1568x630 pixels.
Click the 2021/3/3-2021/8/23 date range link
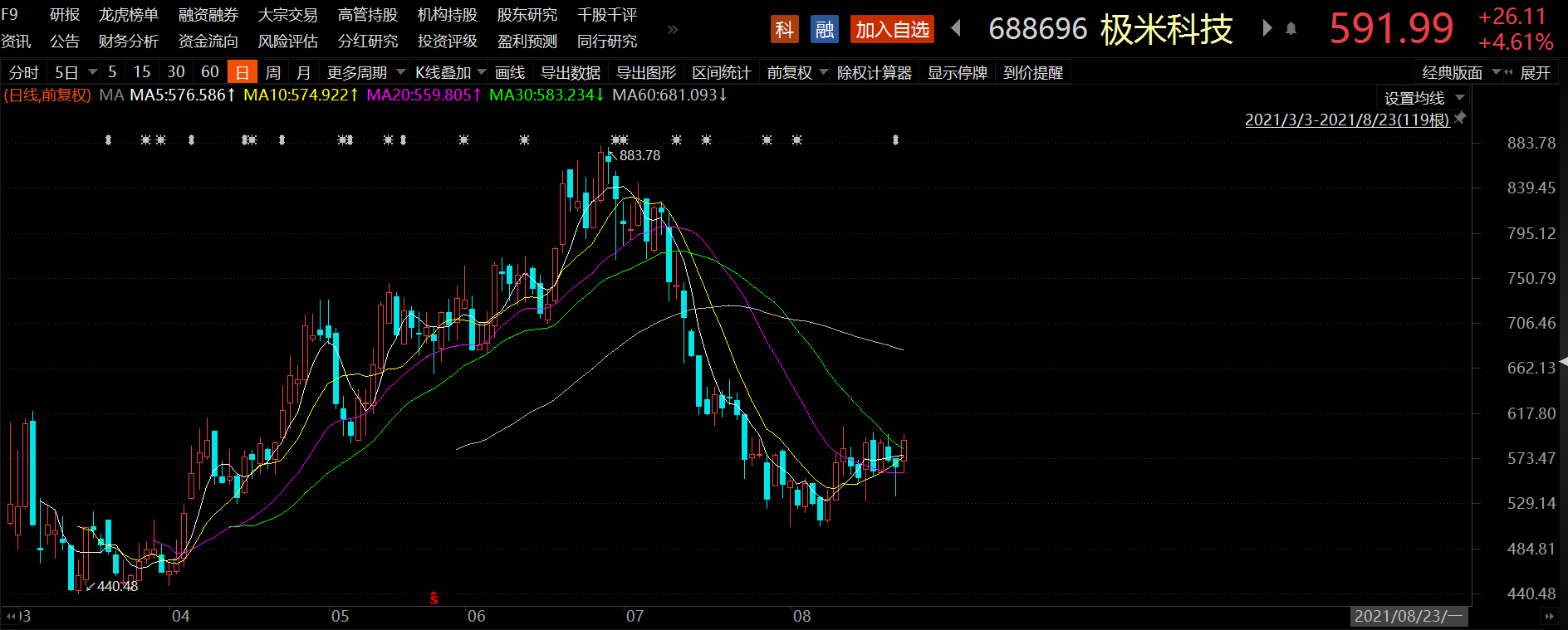click(x=1346, y=120)
